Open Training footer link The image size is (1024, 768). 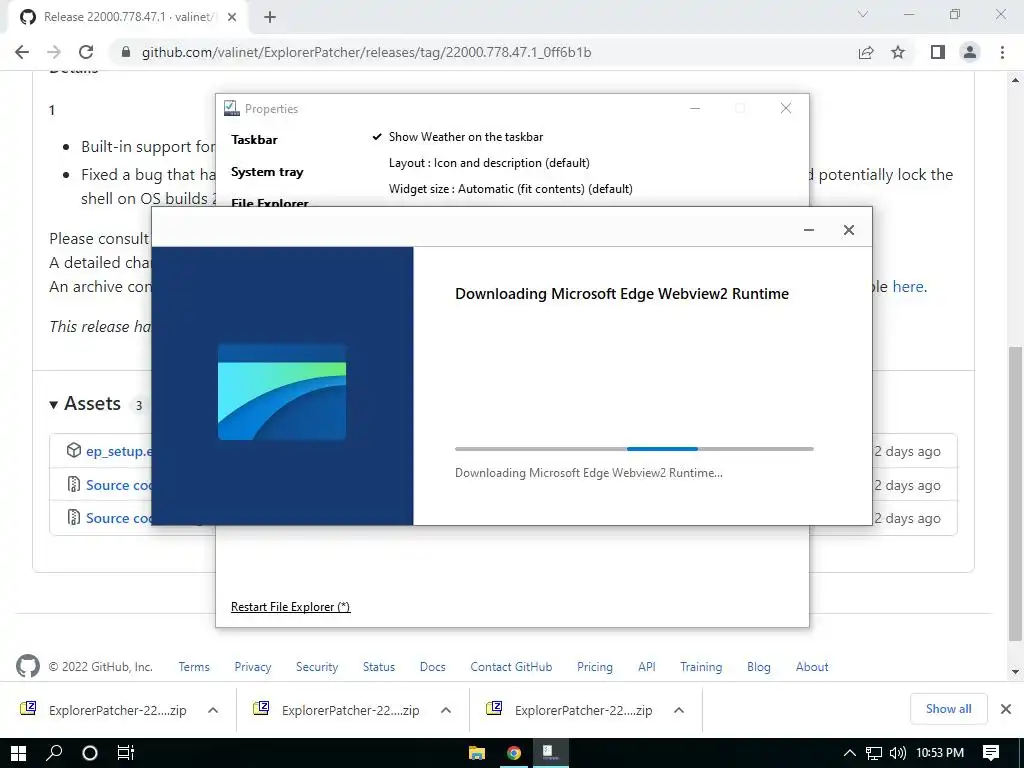click(701, 667)
